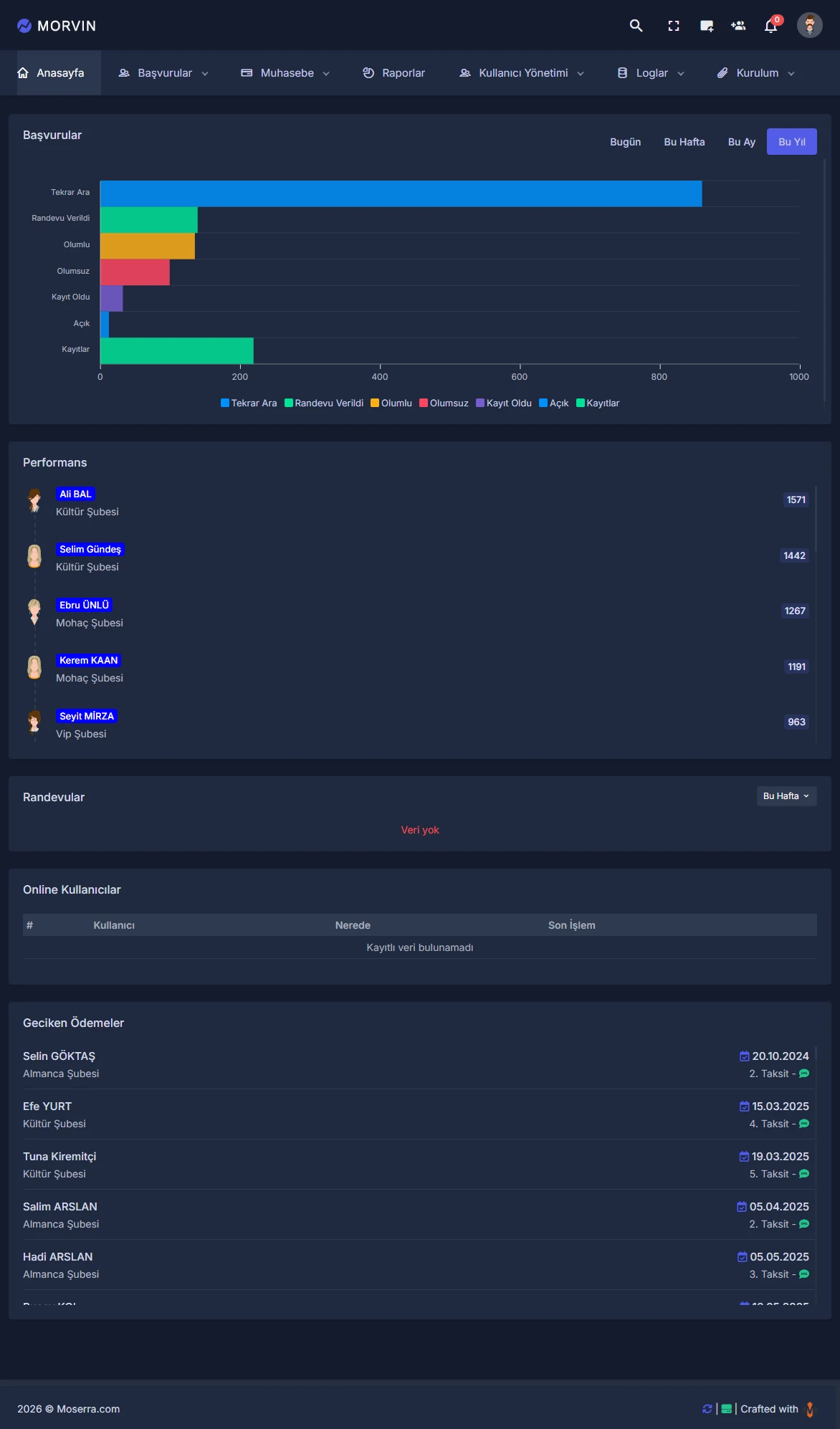Expand the Muhasebe menu

click(286, 73)
